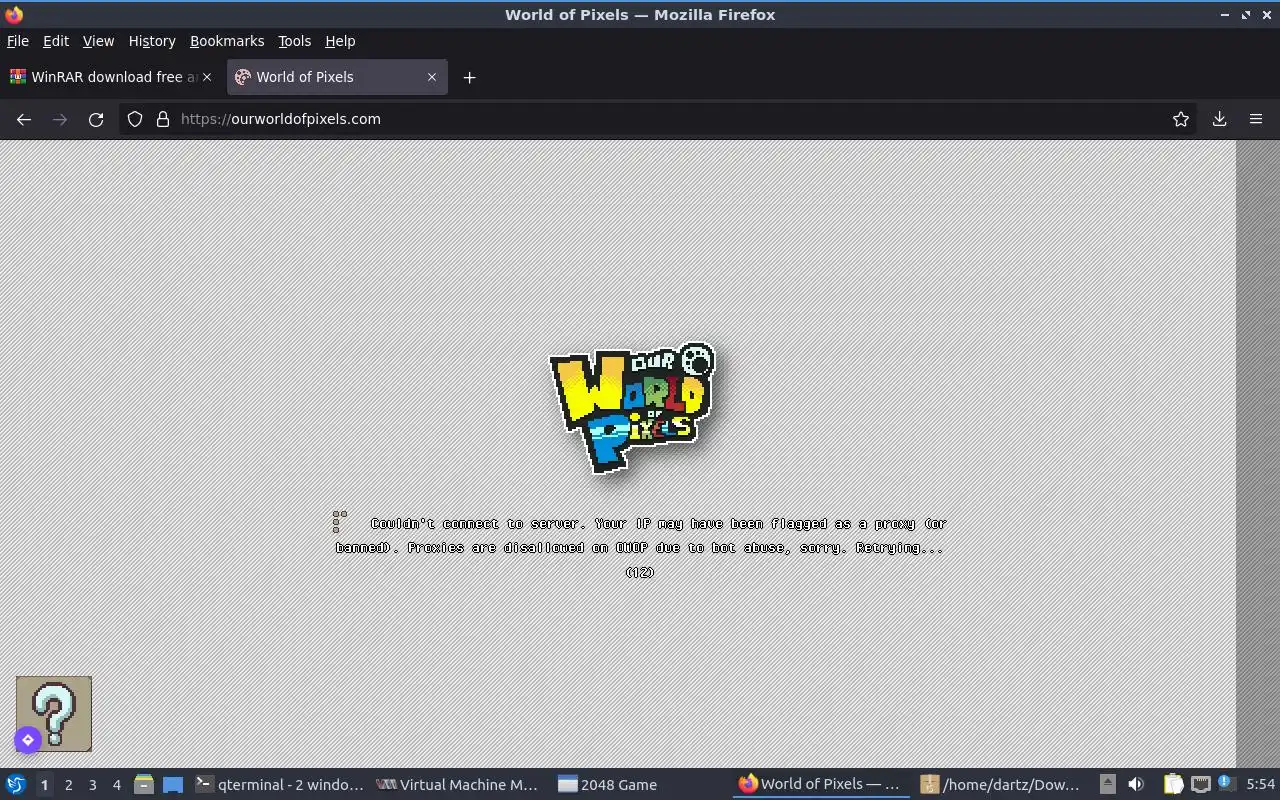Switch to Virtual Machine Manager window
The image size is (1280, 800).
pos(458,785)
